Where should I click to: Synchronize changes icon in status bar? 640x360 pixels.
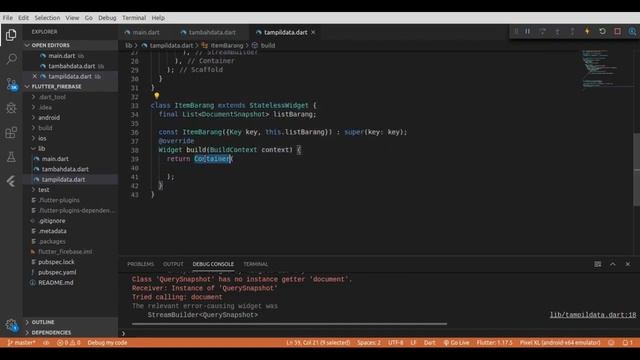pos(46,343)
